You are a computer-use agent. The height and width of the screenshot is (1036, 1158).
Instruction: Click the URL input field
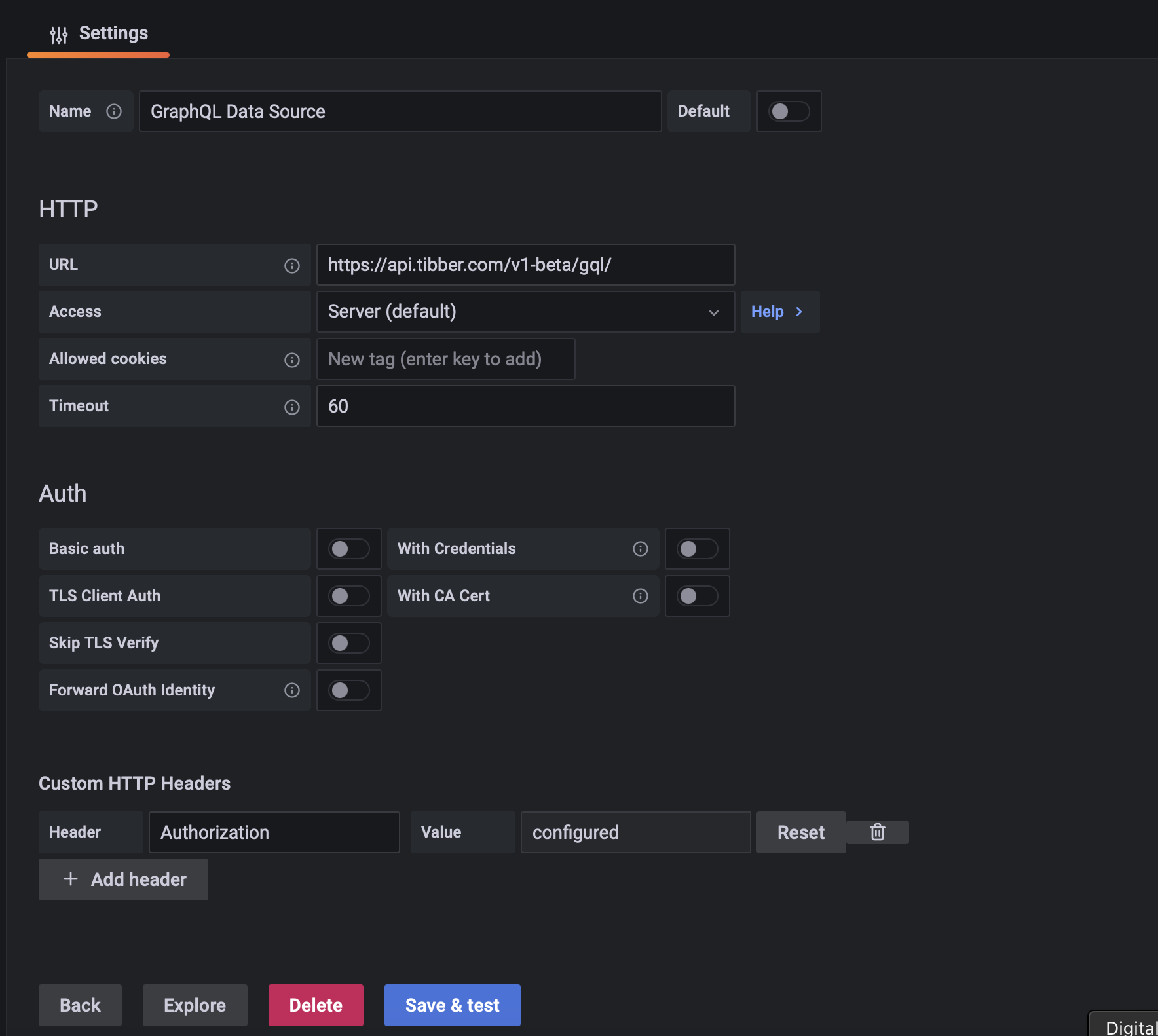(525, 265)
